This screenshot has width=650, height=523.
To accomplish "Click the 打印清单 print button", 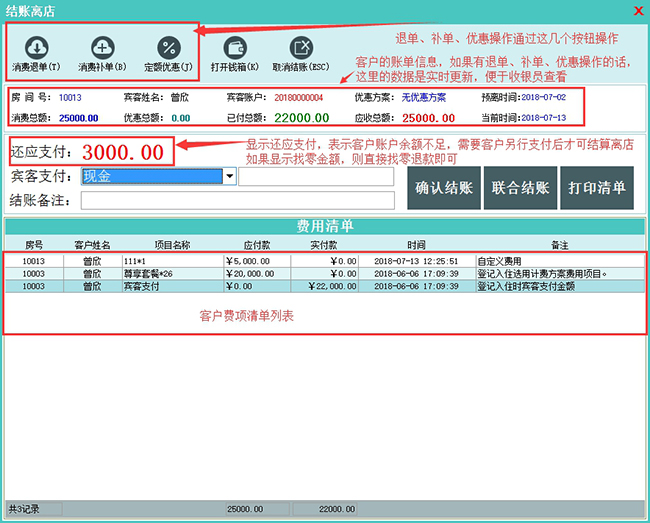I will pyautogui.click(x=597, y=187).
